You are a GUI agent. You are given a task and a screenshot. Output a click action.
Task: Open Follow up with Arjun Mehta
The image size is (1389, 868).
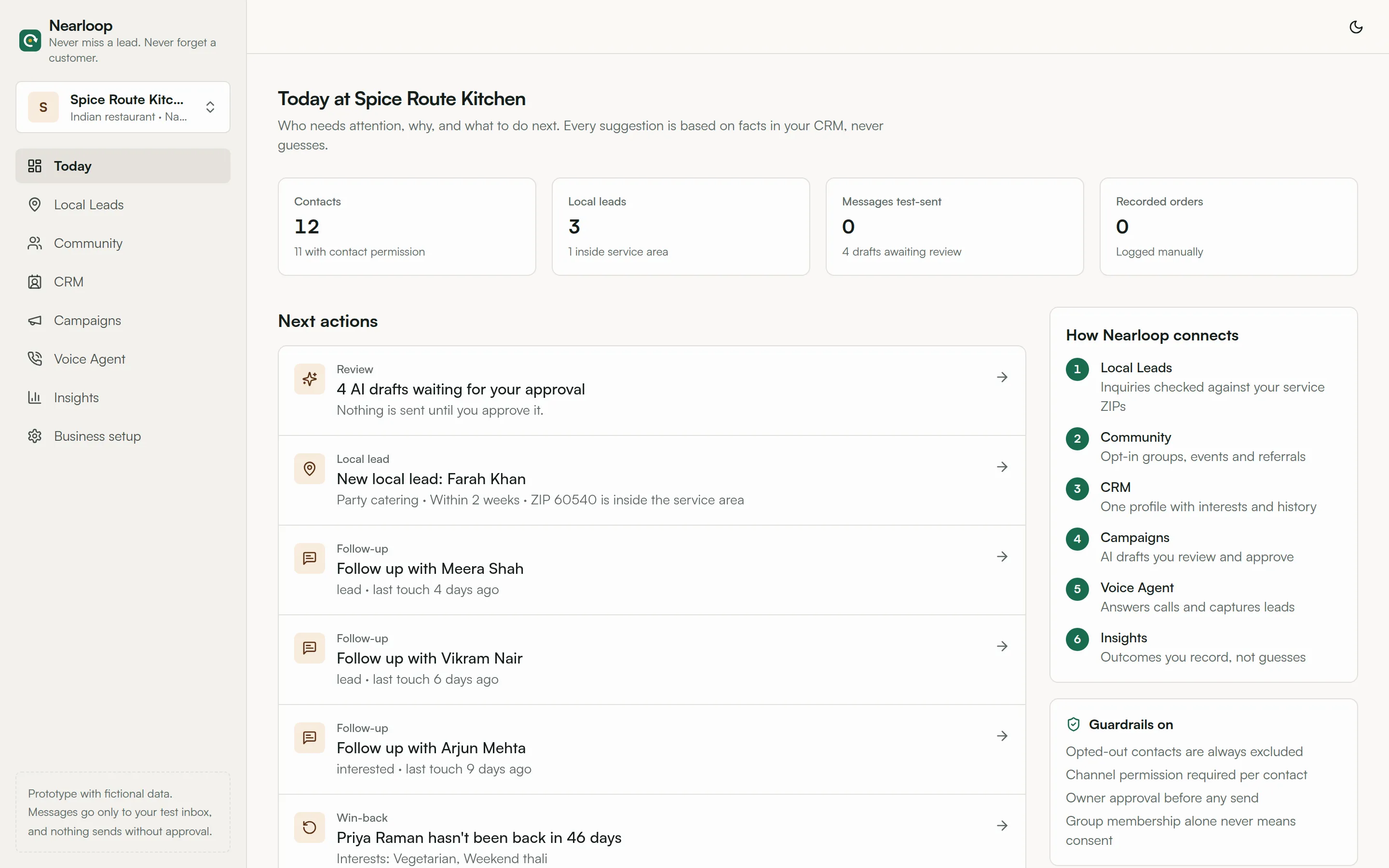point(652,749)
